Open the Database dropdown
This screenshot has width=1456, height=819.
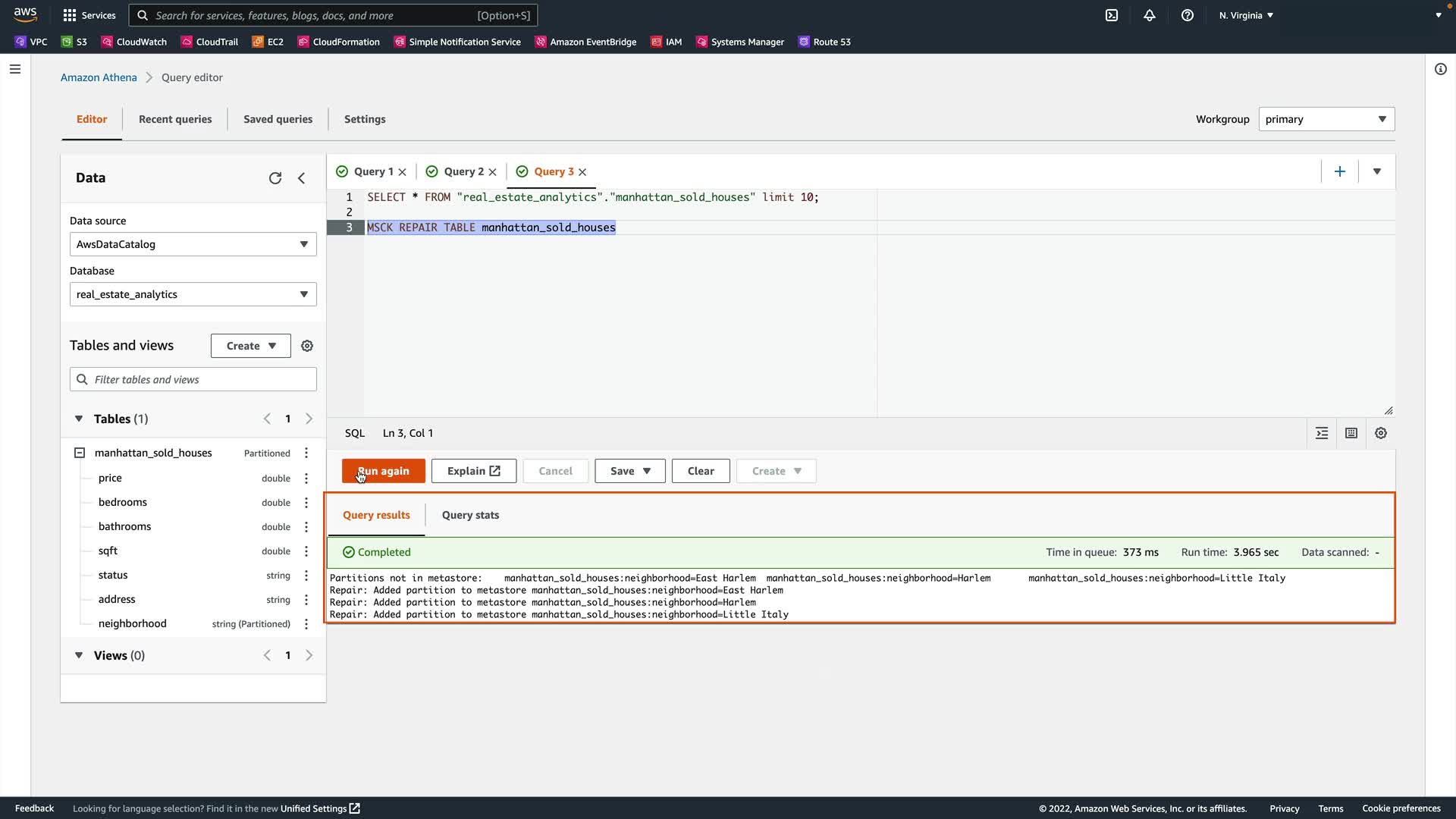pyautogui.click(x=193, y=294)
